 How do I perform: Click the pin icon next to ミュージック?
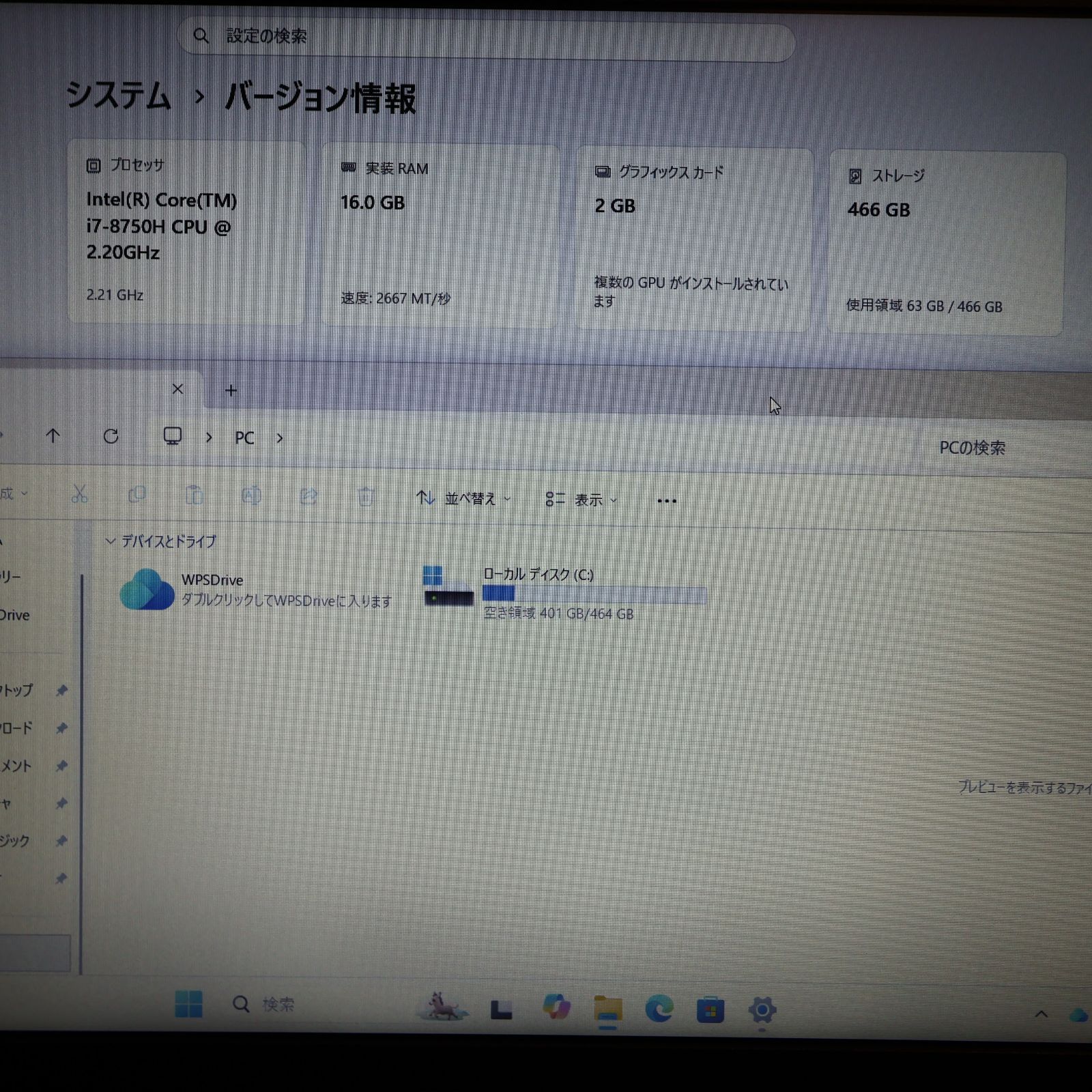(61, 841)
